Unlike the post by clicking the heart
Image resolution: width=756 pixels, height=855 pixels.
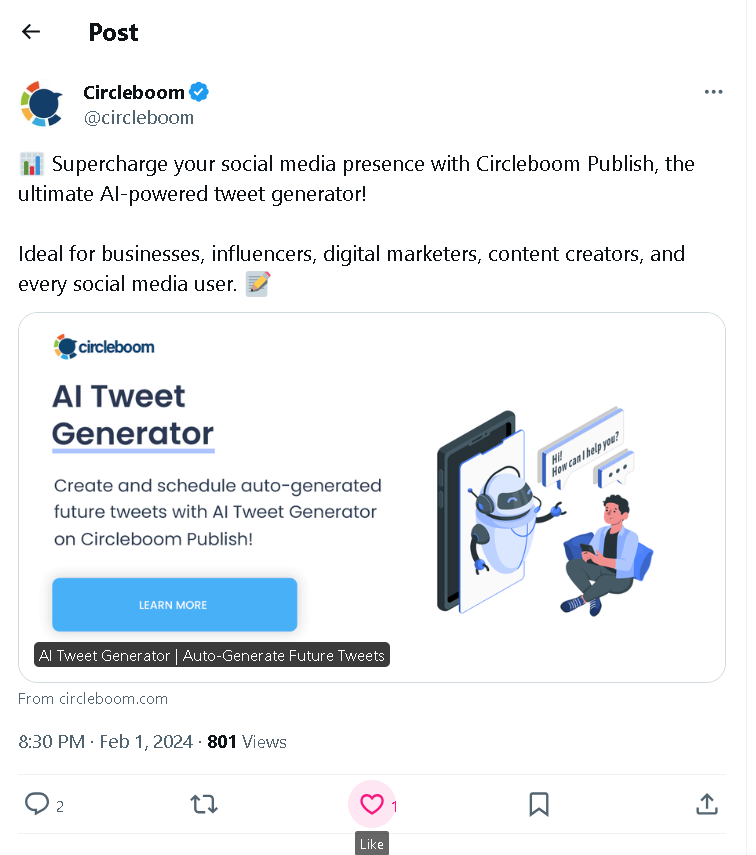371,804
